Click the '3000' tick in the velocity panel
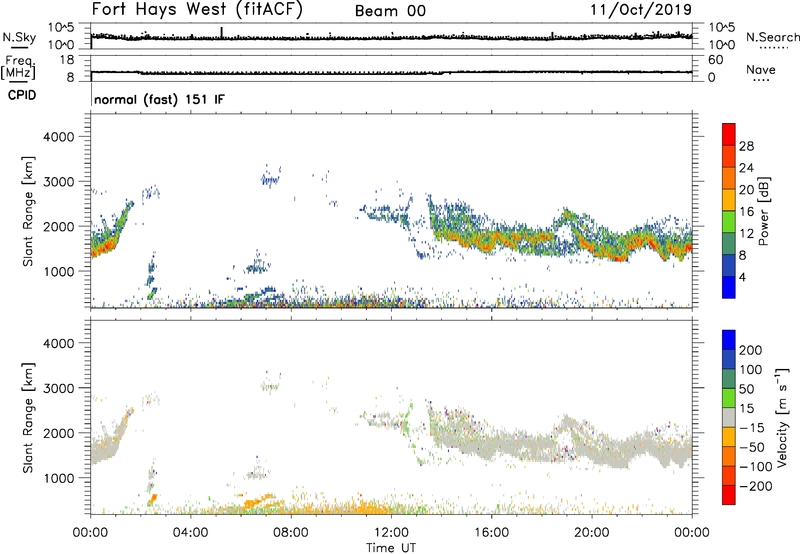 point(59,388)
